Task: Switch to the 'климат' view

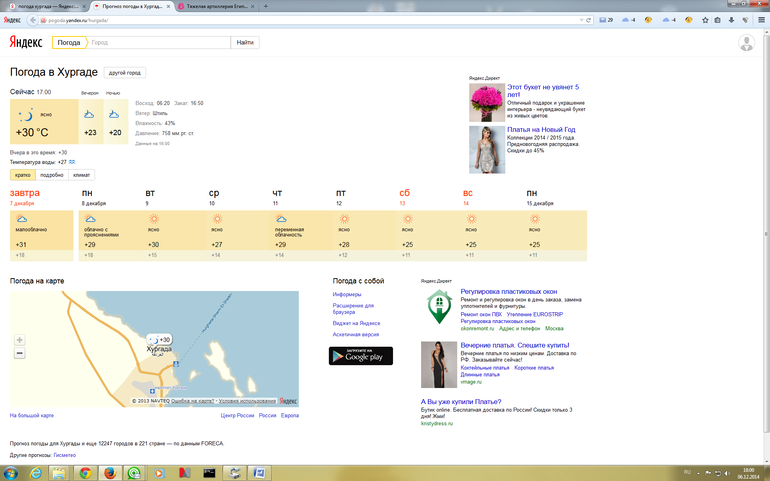Action: click(82, 175)
